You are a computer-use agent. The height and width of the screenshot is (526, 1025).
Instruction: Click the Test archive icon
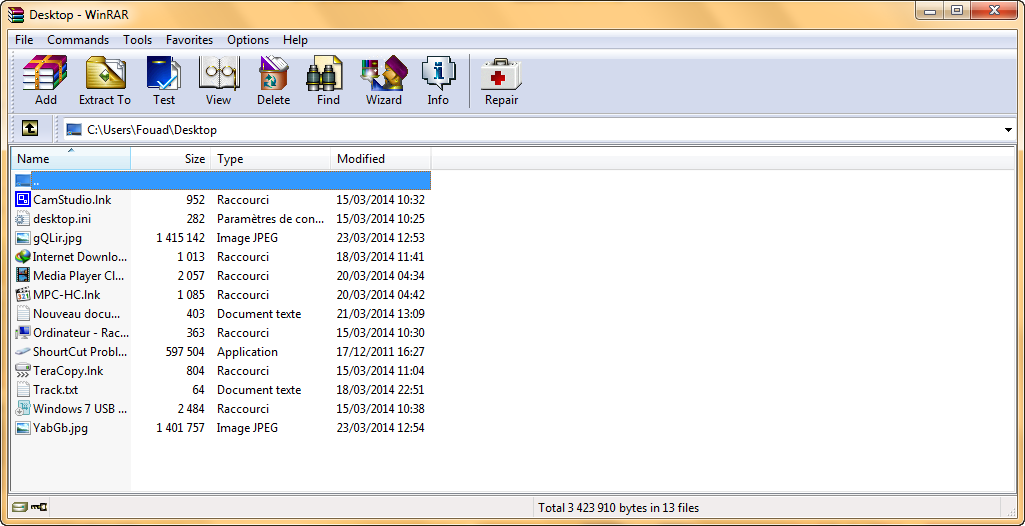pyautogui.click(x=163, y=73)
